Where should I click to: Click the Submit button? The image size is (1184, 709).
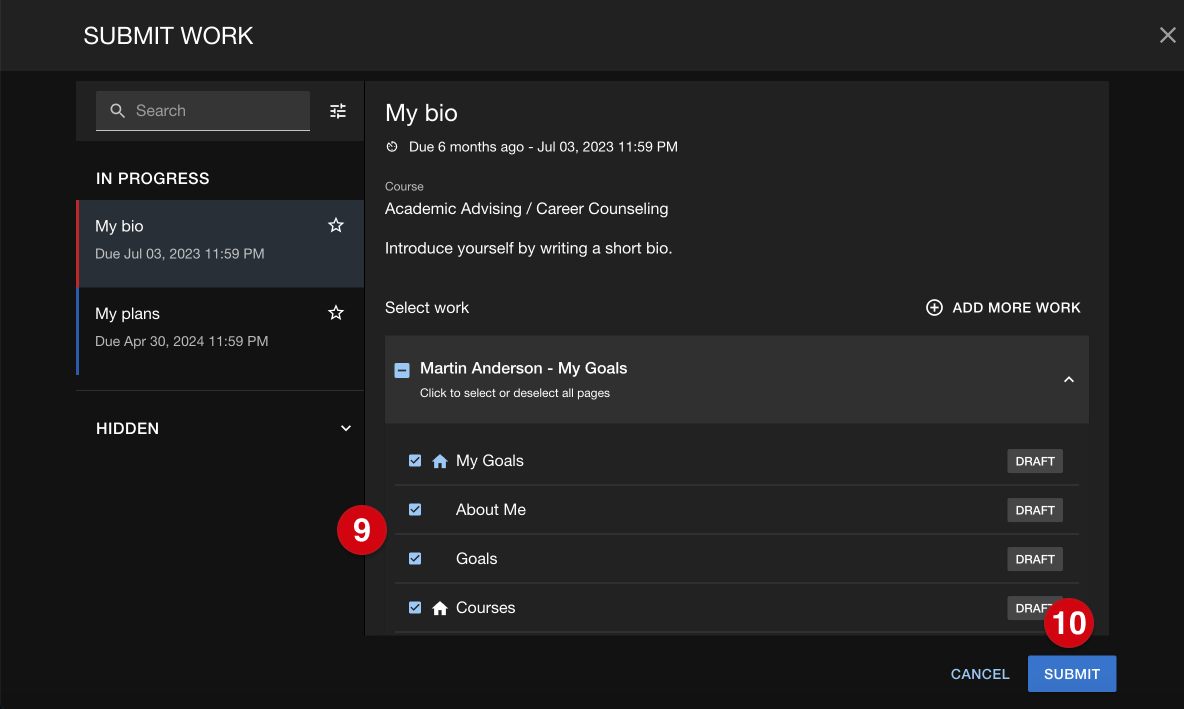point(1071,674)
